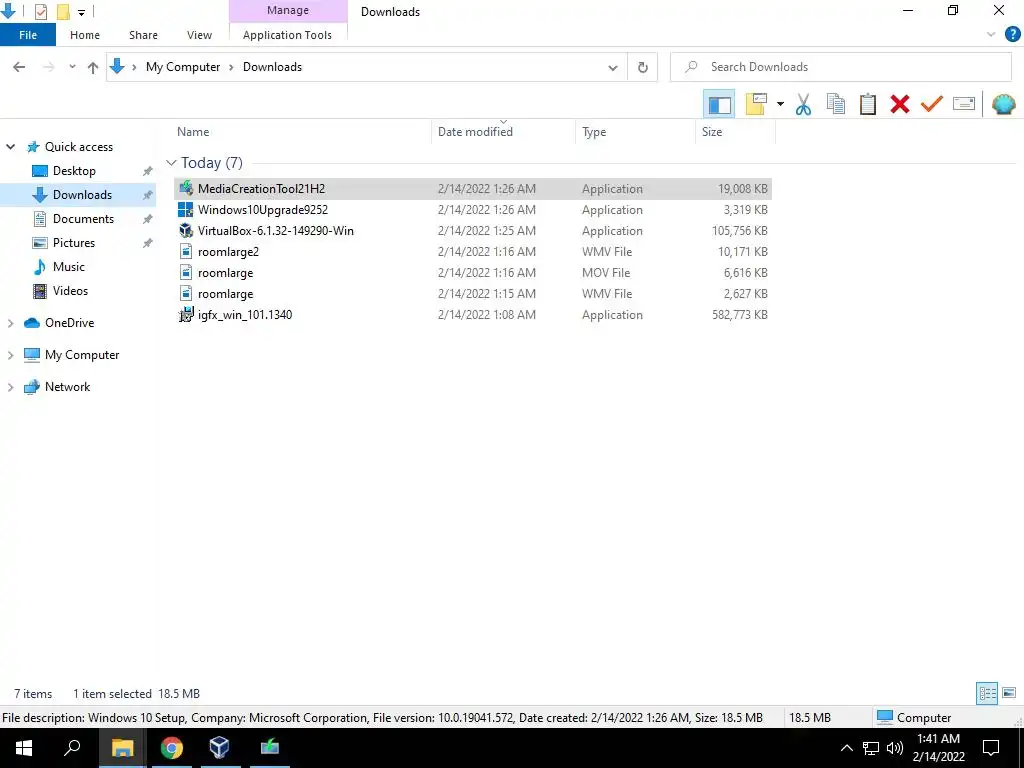Select the igfx_win_101.1340 file

pos(473,315)
